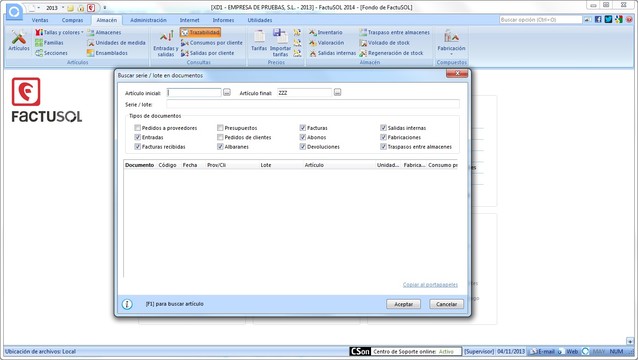The height and width of the screenshot is (360, 638).
Task: Click the Aceptar button
Action: tap(403, 304)
